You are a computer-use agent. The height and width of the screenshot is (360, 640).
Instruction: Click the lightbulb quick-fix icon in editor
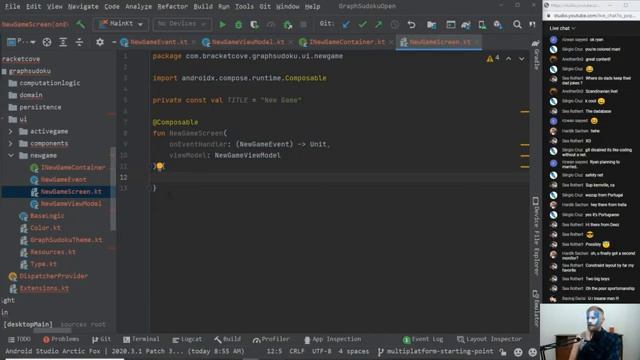pyautogui.click(x=160, y=166)
